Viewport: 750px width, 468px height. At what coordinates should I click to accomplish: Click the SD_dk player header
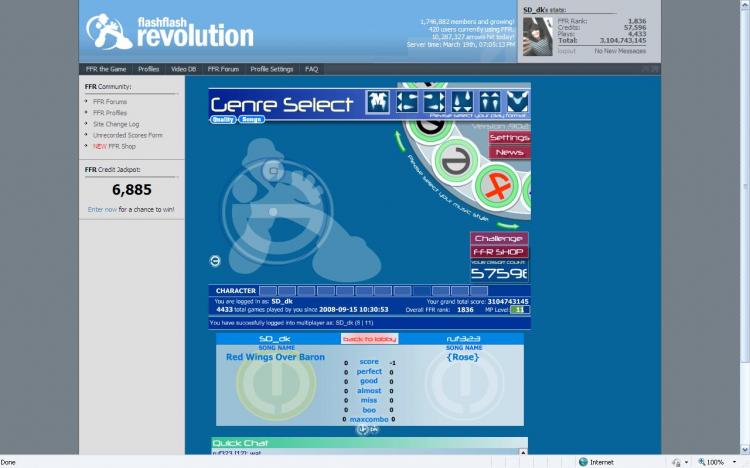[275, 339]
